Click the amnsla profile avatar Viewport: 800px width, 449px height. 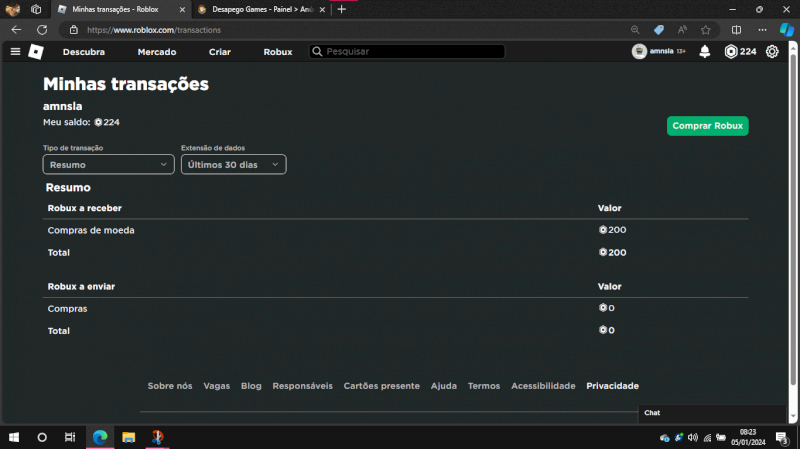click(x=640, y=51)
